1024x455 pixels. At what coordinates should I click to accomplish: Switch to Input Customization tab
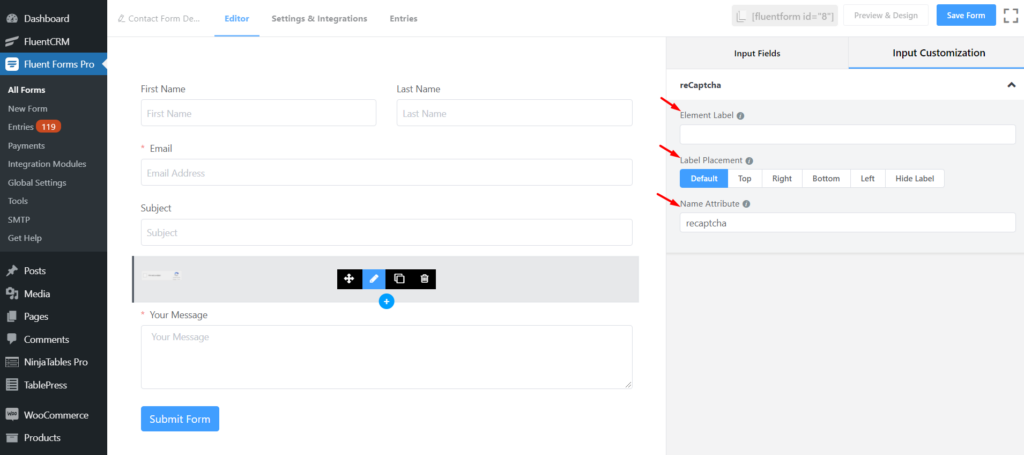click(938, 53)
